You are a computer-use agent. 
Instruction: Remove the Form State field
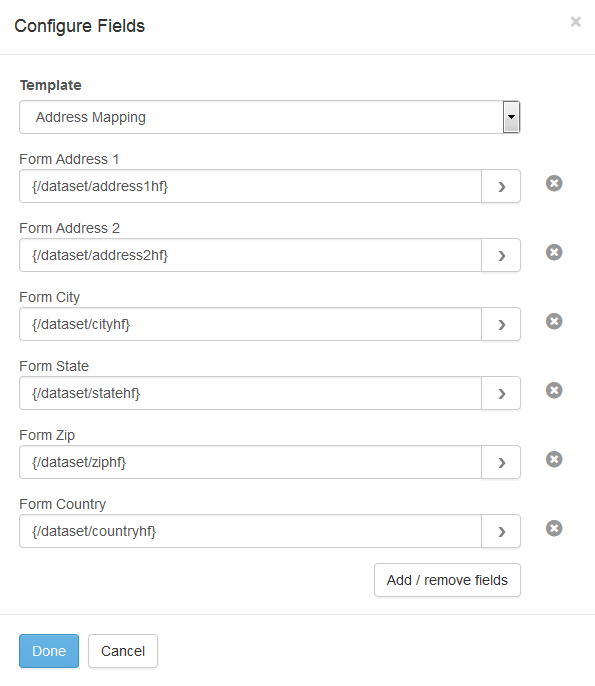[x=554, y=390]
